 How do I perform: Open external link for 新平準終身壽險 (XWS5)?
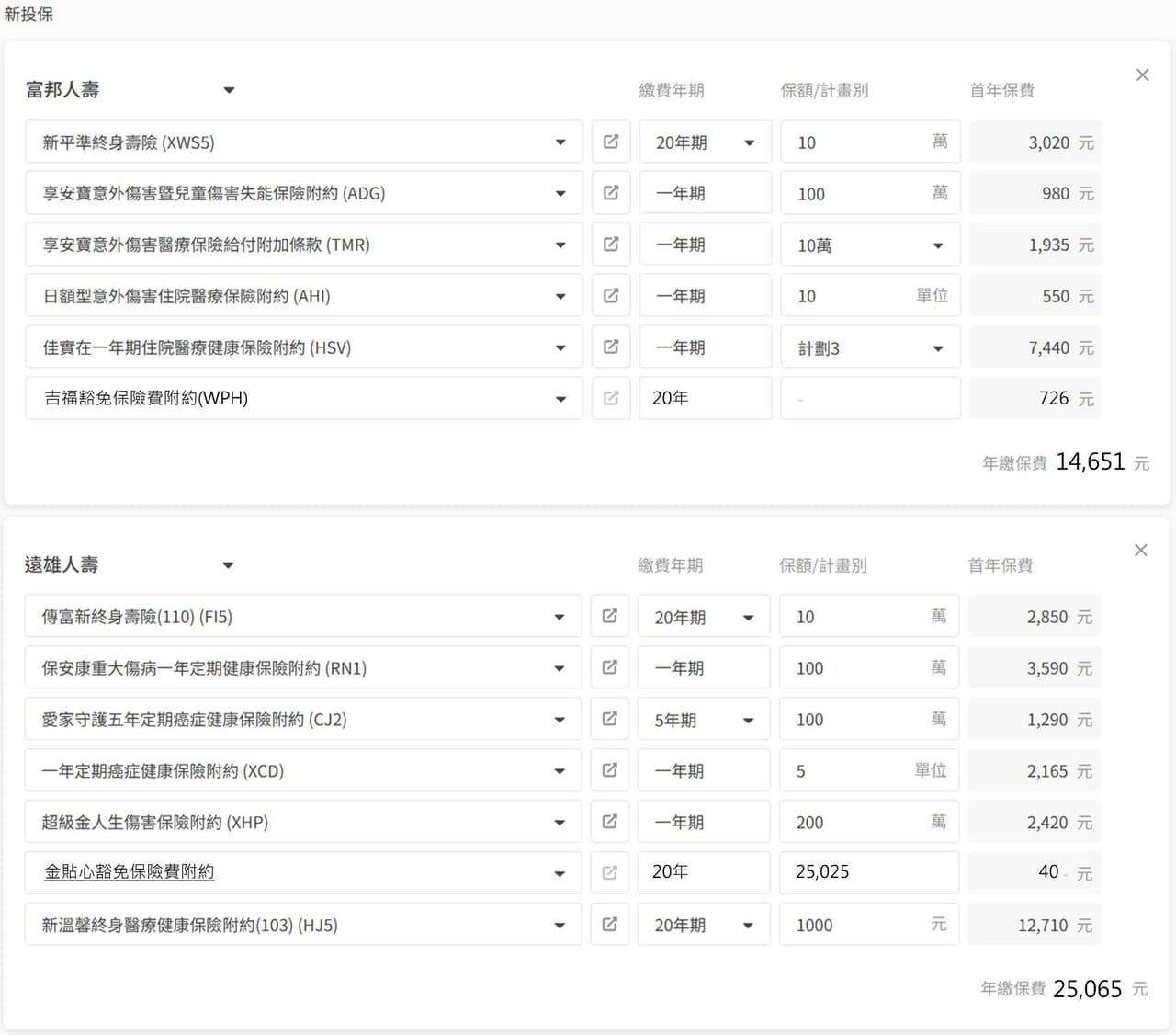point(611,142)
